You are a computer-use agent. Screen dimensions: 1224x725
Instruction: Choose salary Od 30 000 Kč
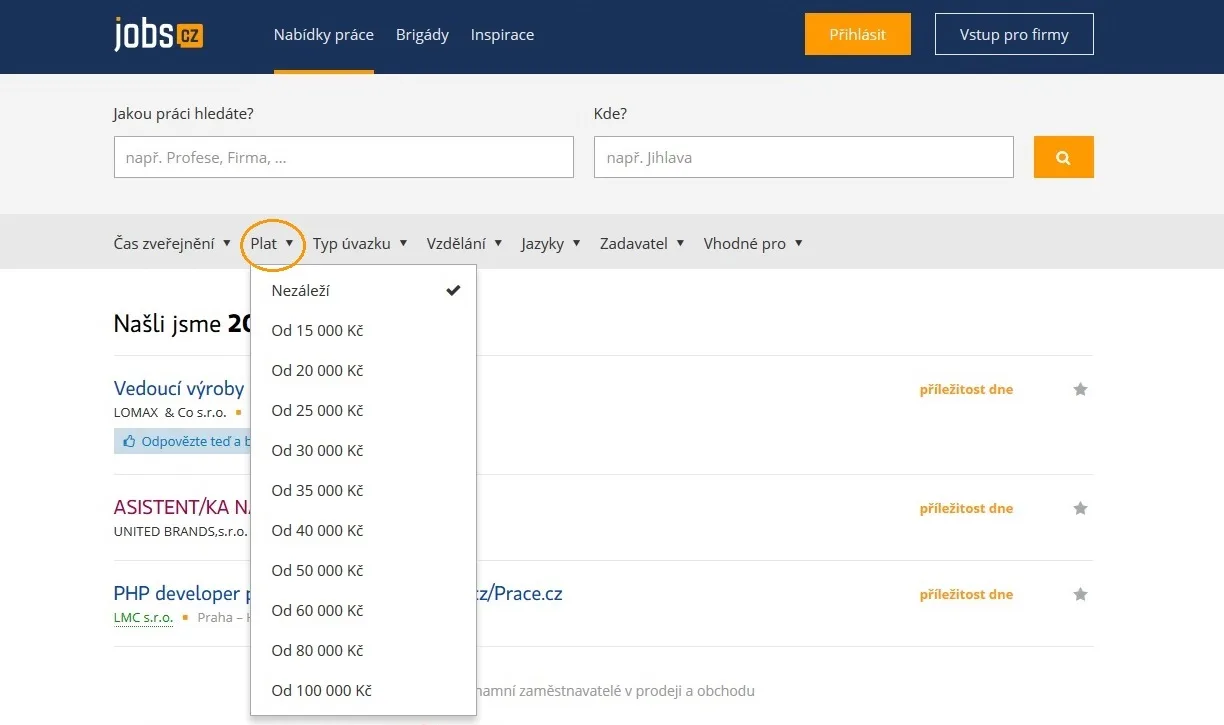pos(363,450)
